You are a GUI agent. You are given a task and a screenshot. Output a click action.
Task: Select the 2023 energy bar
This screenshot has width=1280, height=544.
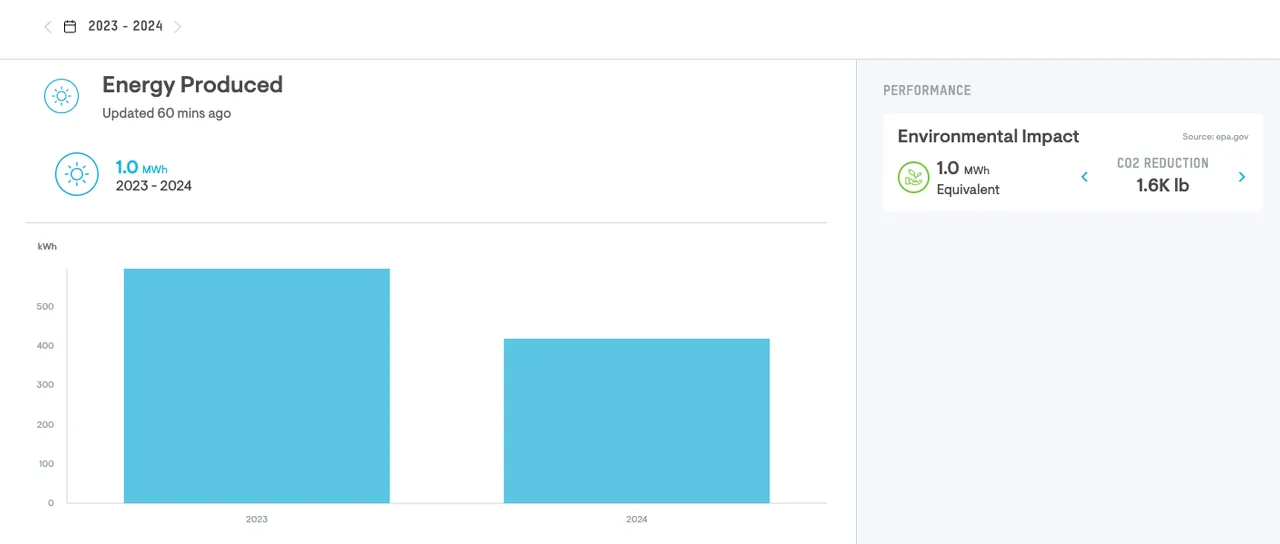(256, 386)
